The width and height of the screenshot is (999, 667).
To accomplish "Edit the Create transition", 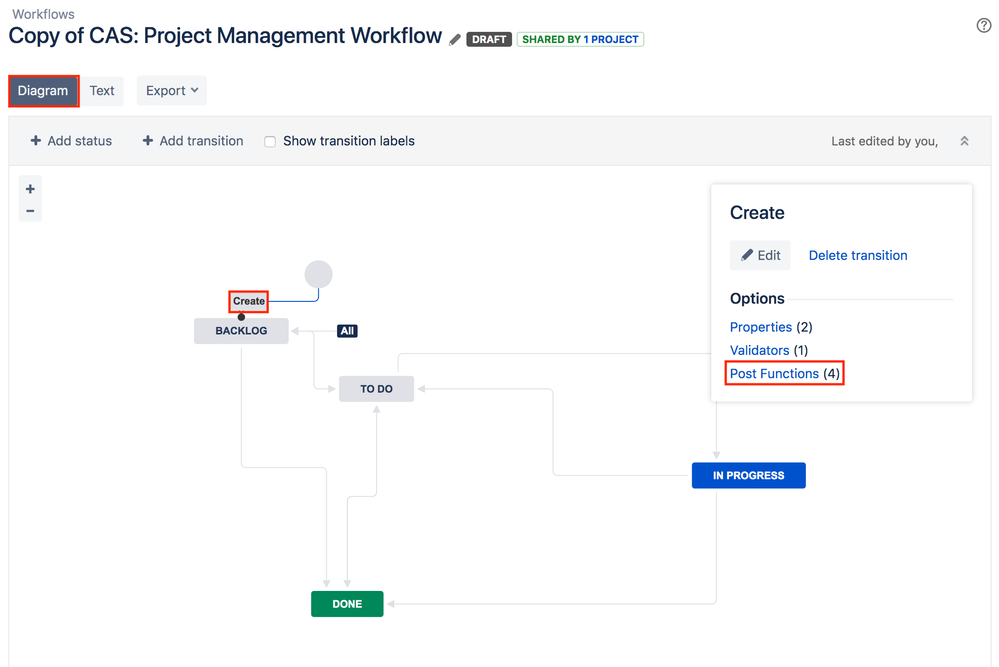I will (x=760, y=255).
